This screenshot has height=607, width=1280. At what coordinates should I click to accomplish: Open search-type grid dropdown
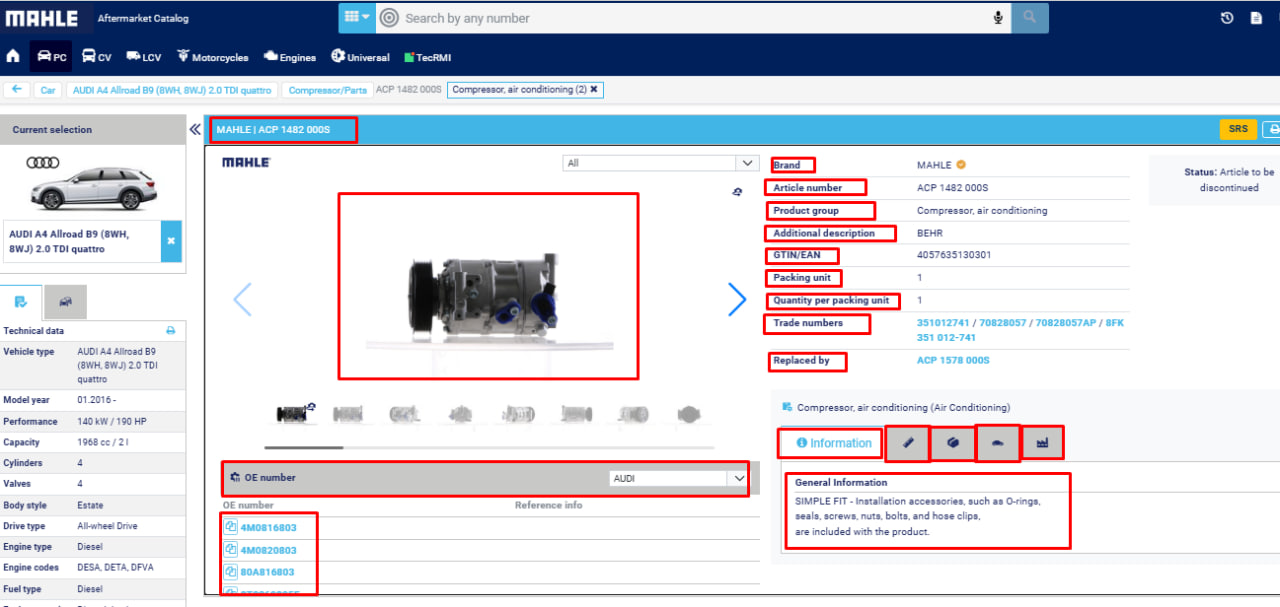tap(356, 17)
